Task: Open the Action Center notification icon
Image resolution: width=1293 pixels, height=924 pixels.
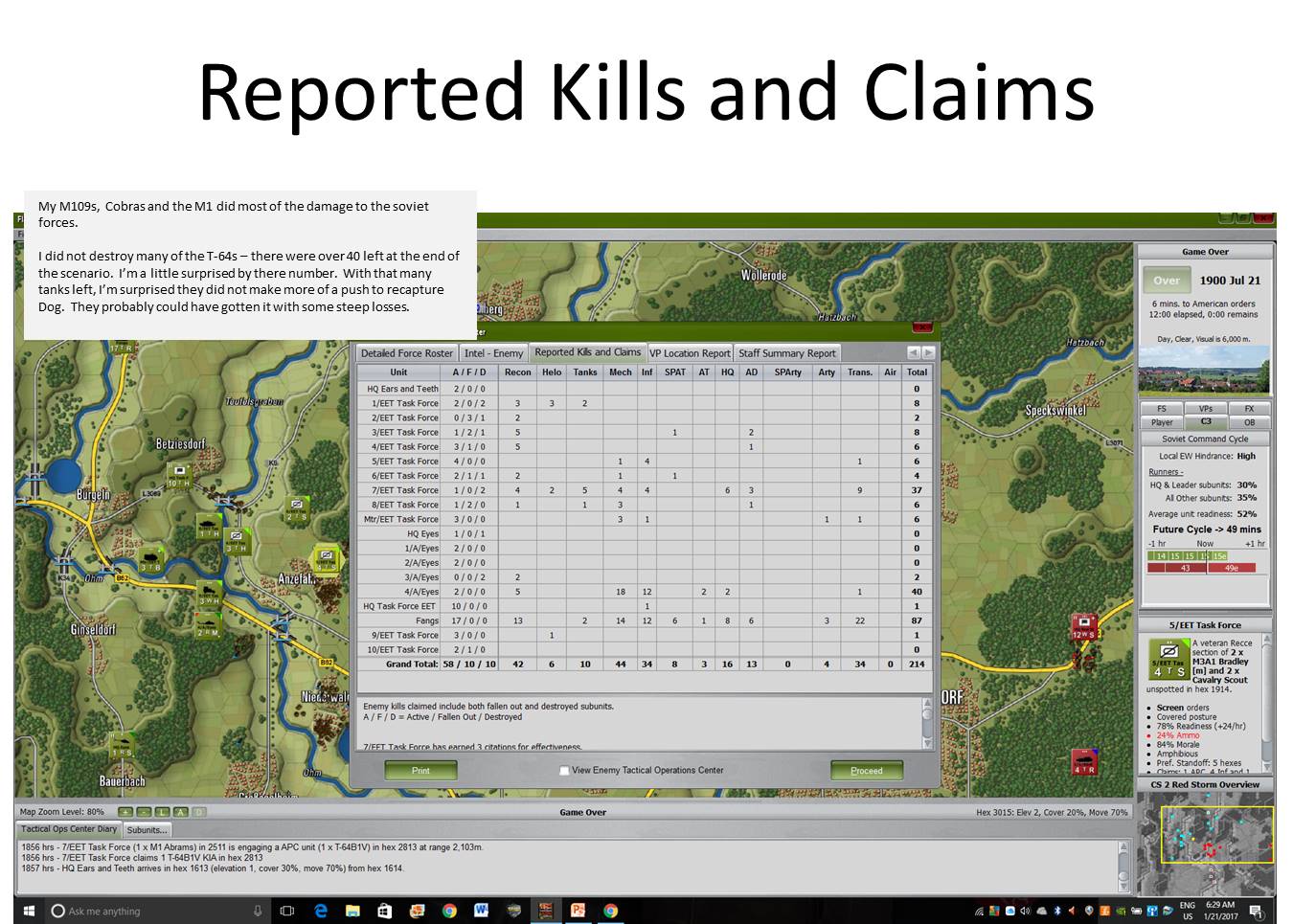Action: pyautogui.click(x=1256, y=911)
